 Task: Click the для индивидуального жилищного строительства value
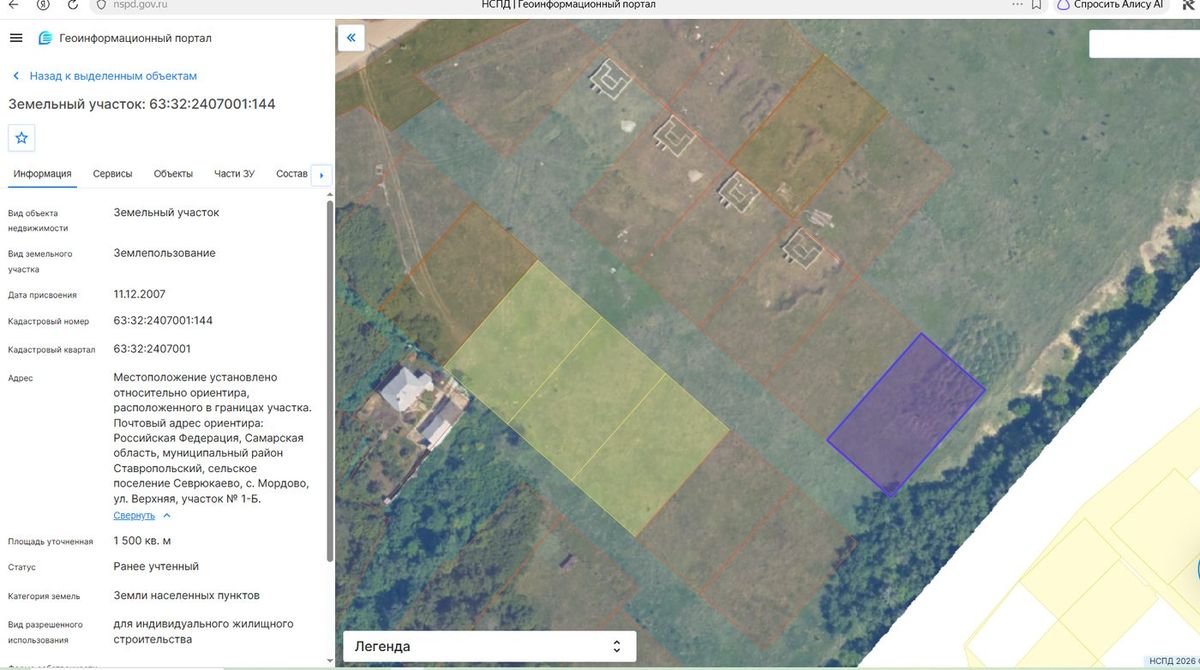pos(204,631)
